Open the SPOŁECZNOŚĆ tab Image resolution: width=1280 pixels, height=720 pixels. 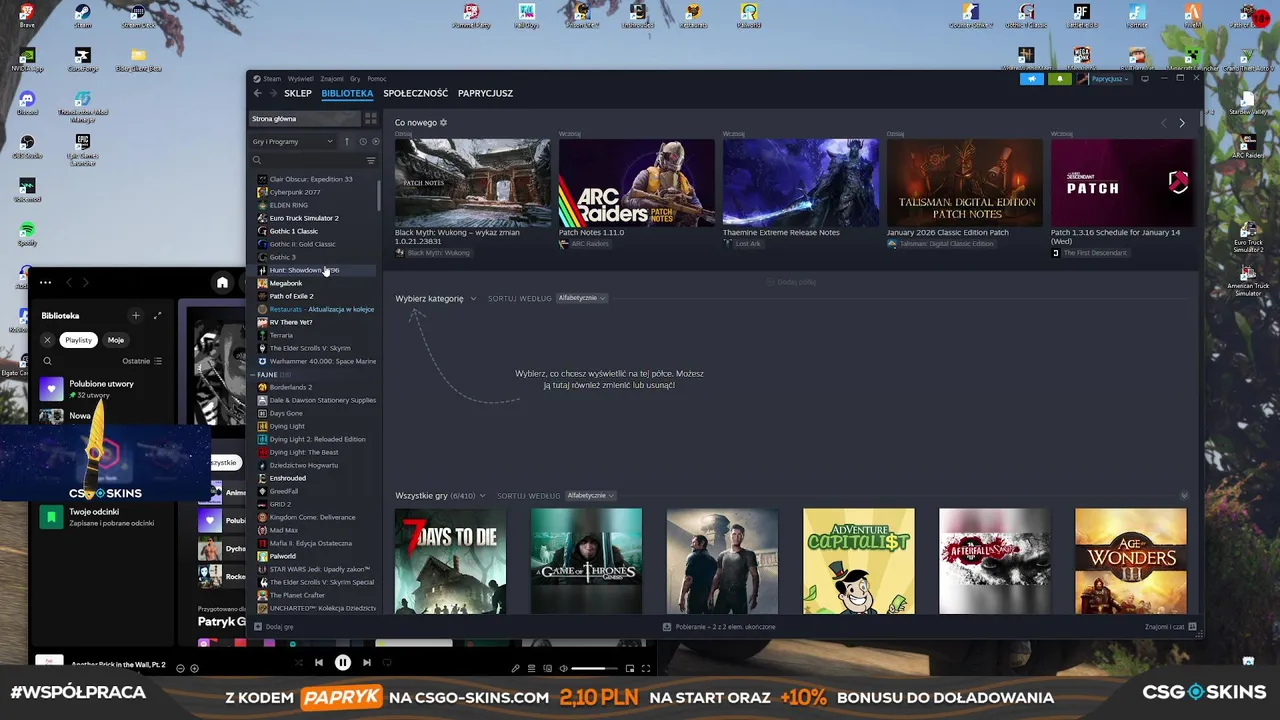pyautogui.click(x=415, y=93)
